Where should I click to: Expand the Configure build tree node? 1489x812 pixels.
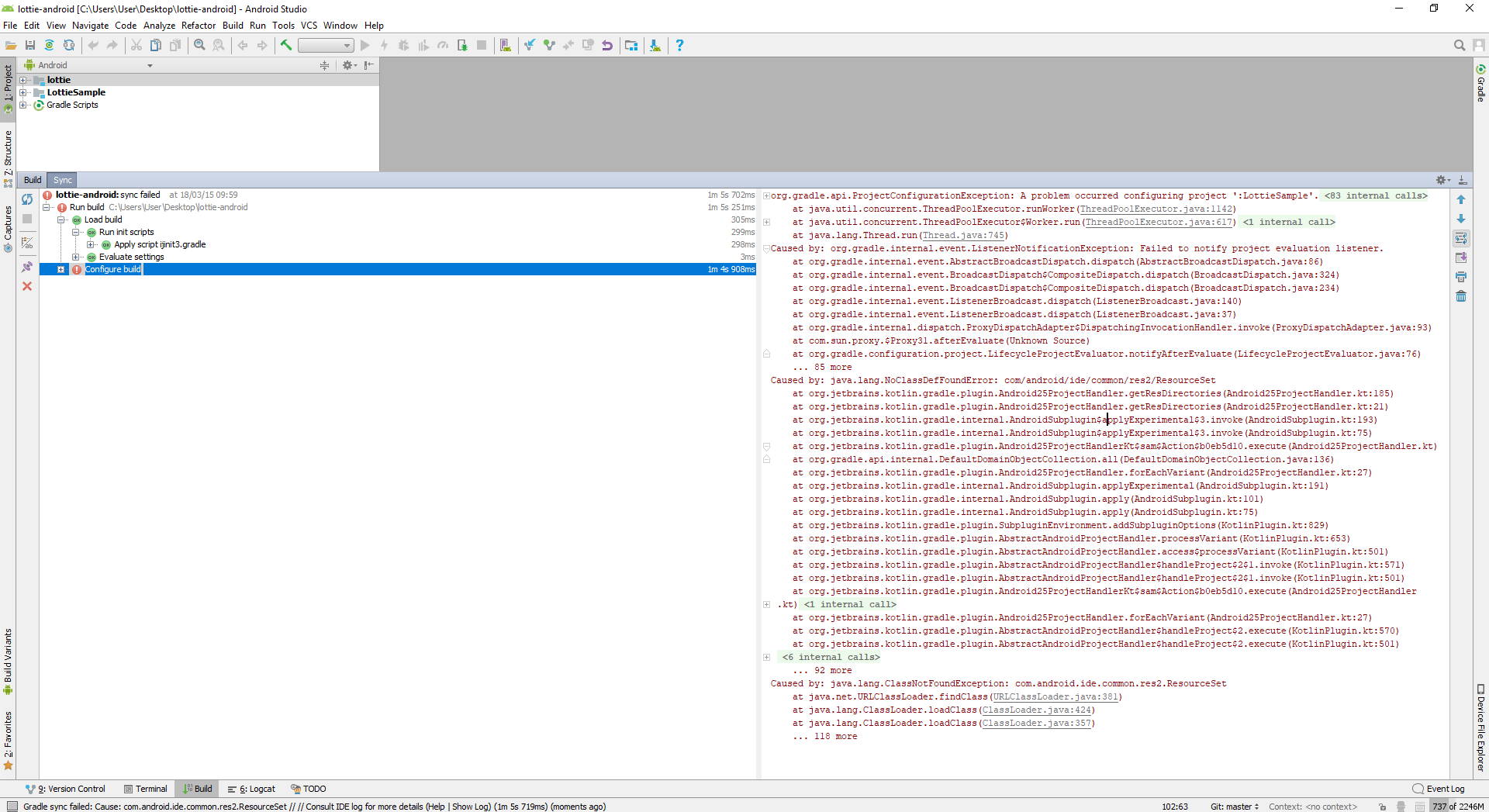click(x=61, y=269)
